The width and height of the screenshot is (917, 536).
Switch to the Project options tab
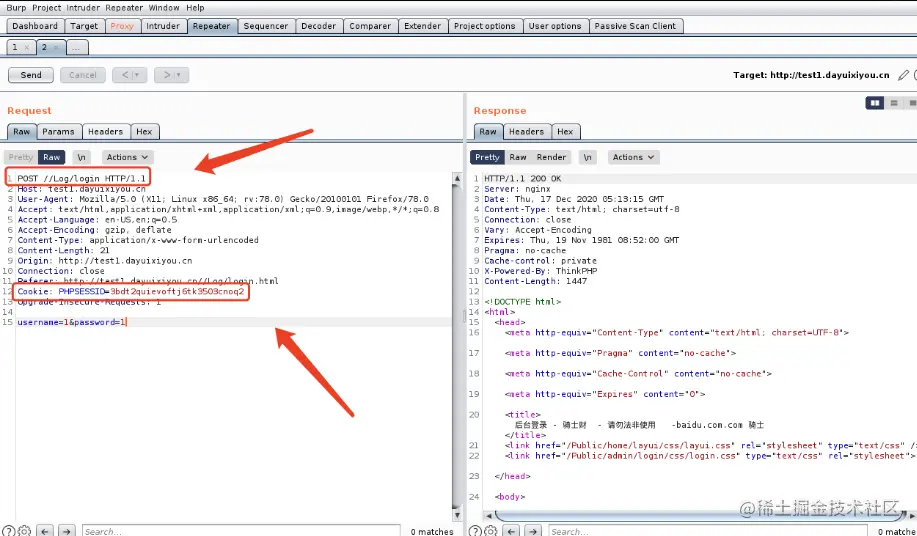tap(484, 26)
